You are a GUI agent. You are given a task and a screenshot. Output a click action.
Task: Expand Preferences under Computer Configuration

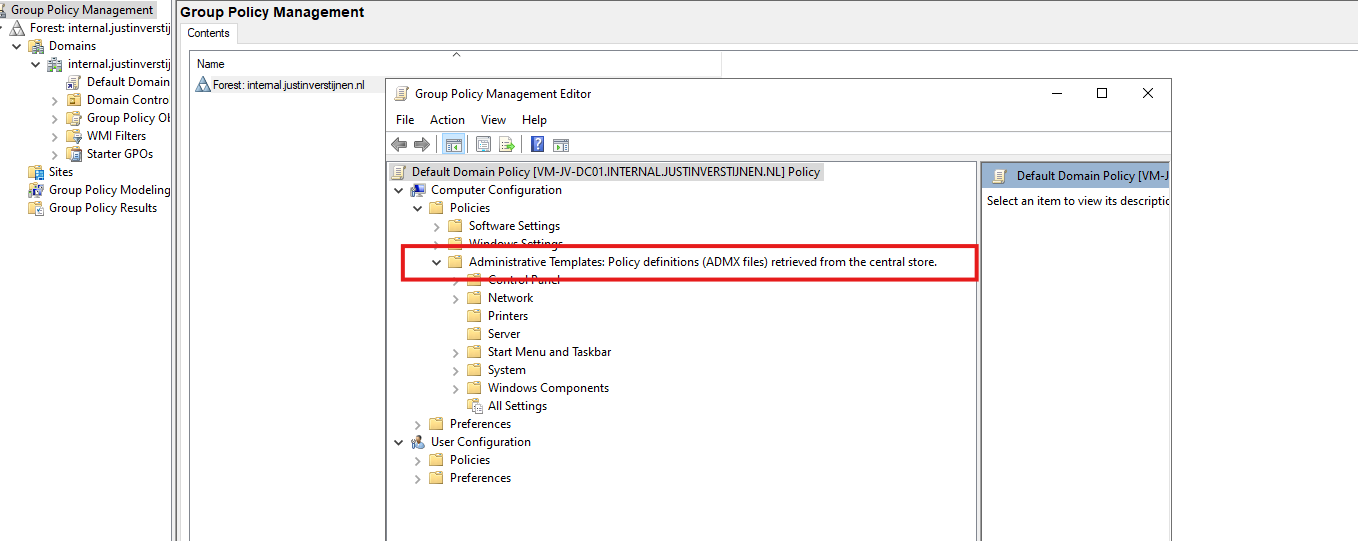[418, 424]
